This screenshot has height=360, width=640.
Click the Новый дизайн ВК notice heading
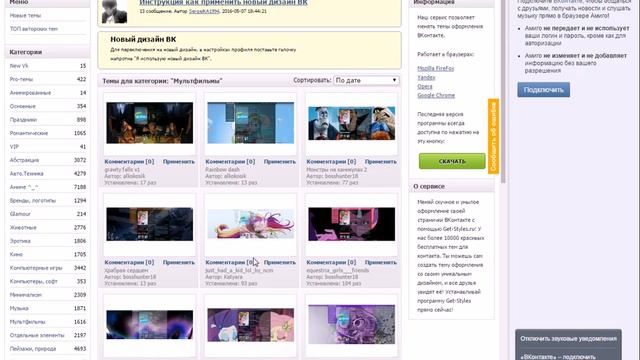click(x=143, y=40)
